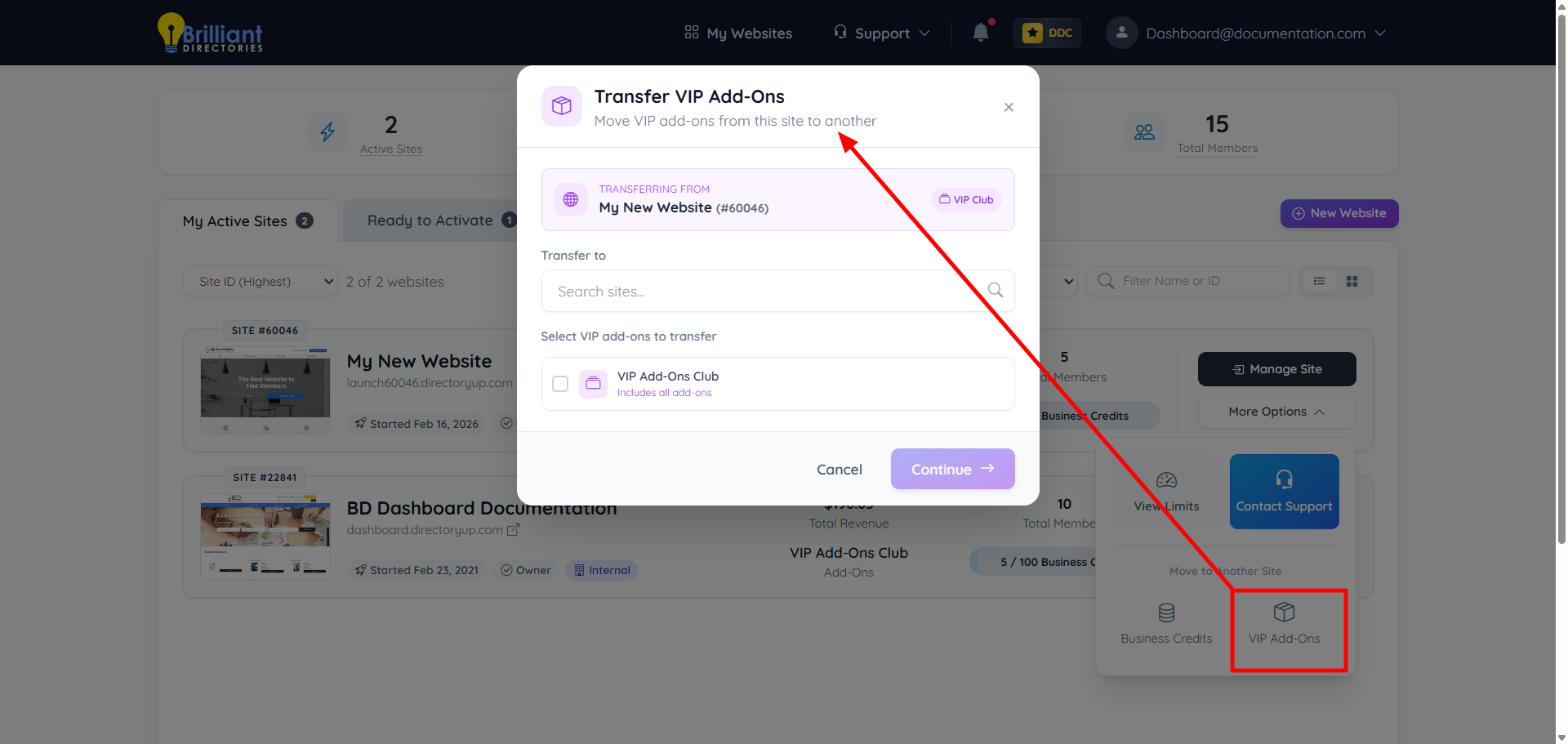
Task: Click the Started Feb 16, 2026 label
Action: (x=416, y=424)
